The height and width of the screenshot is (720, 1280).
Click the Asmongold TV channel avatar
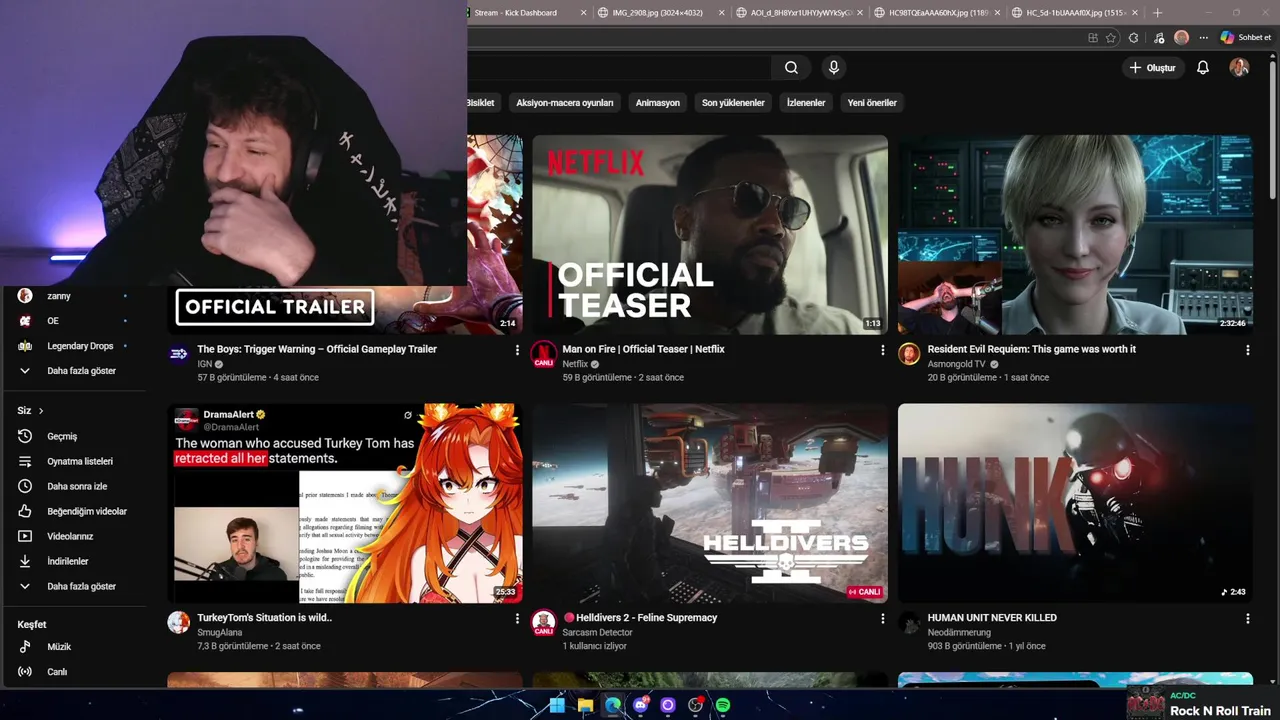click(909, 354)
